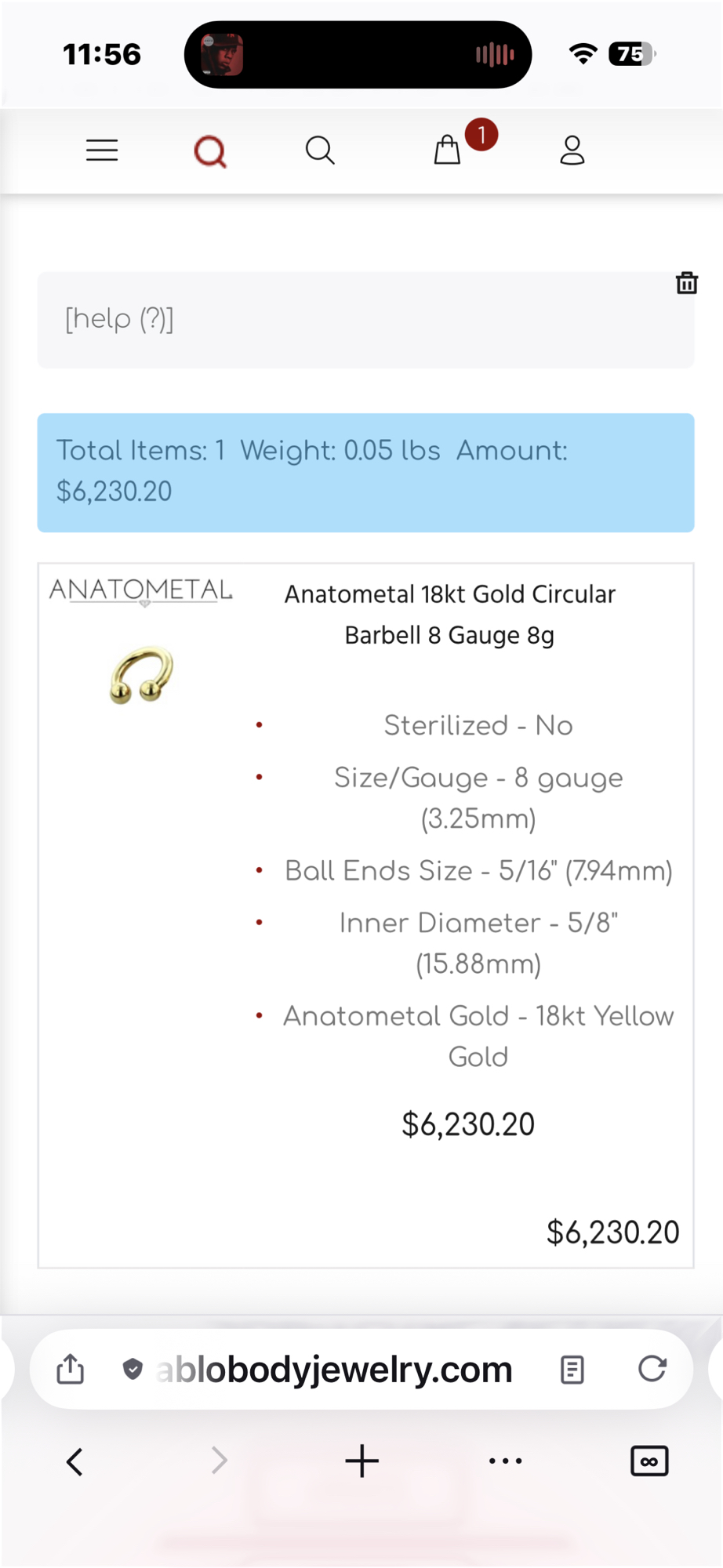Open the site search magnifier
The width and height of the screenshot is (723, 1568).
tap(320, 150)
